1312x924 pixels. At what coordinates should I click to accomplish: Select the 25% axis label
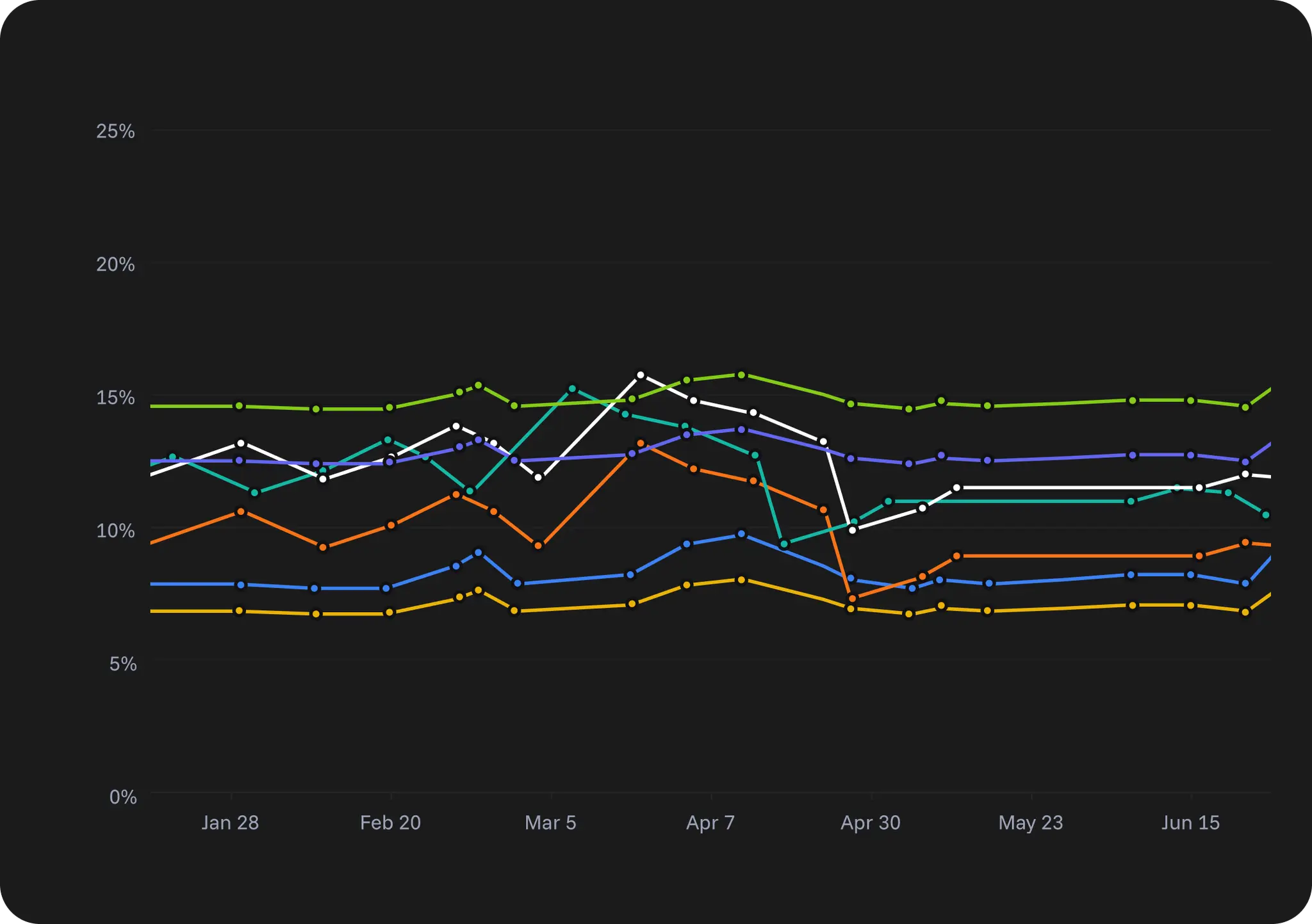click(x=119, y=130)
